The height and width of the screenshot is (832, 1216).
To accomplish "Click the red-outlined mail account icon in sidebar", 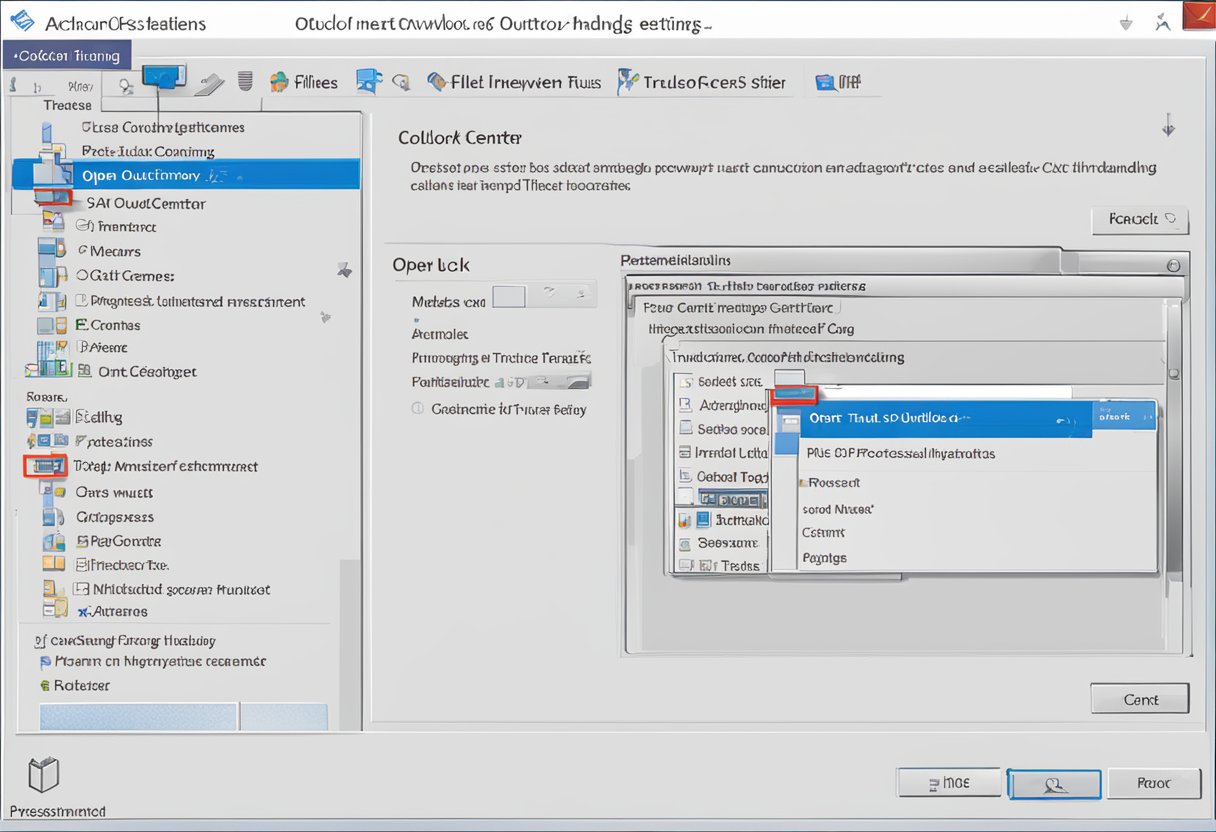I will (x=44, y=466).
